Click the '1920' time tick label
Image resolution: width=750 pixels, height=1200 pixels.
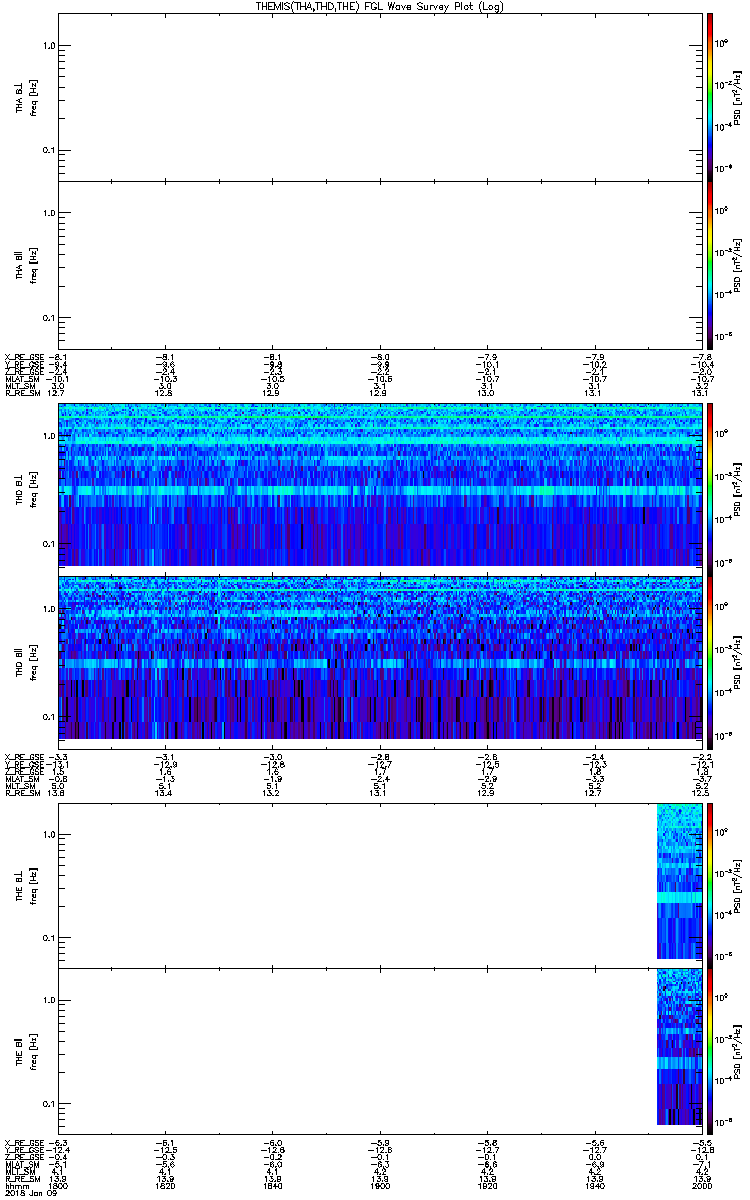(x=487, y=1187)
